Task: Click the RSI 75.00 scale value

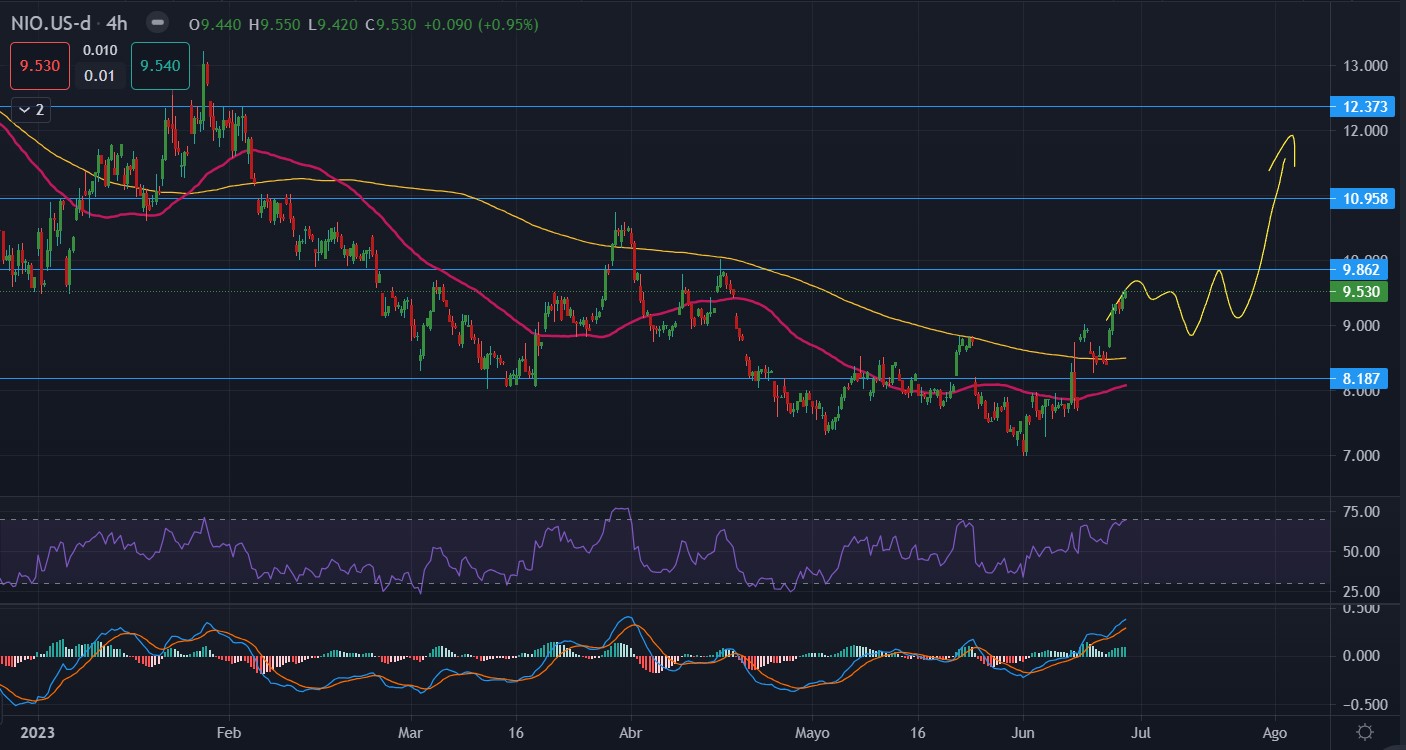Action: [x=1362, y=512]
